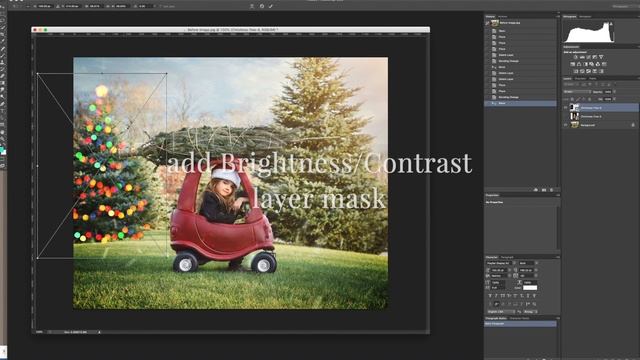This screenshot has height=360, width=640.
Task: Switch to the Actions tab
Action: (502, 17)
